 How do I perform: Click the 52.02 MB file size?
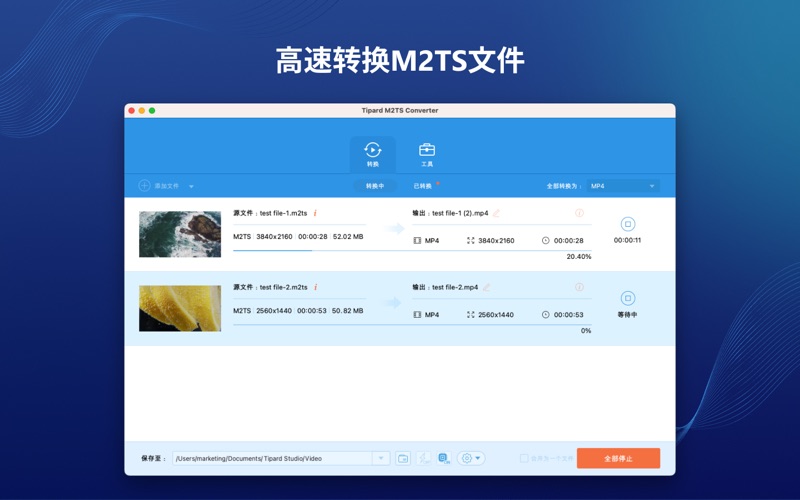[x=348, y=237]
